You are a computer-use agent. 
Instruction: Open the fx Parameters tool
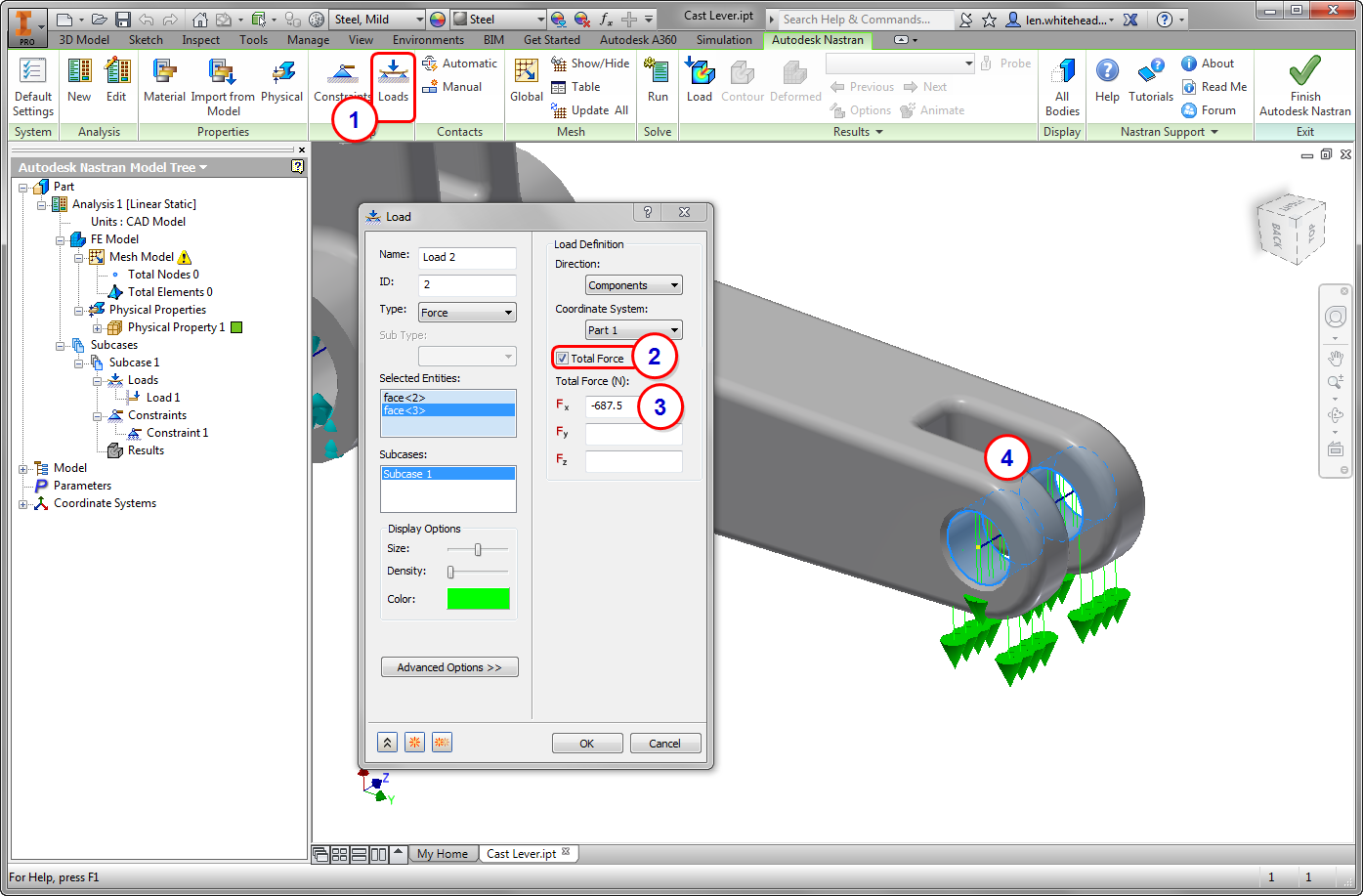(606, 20)
